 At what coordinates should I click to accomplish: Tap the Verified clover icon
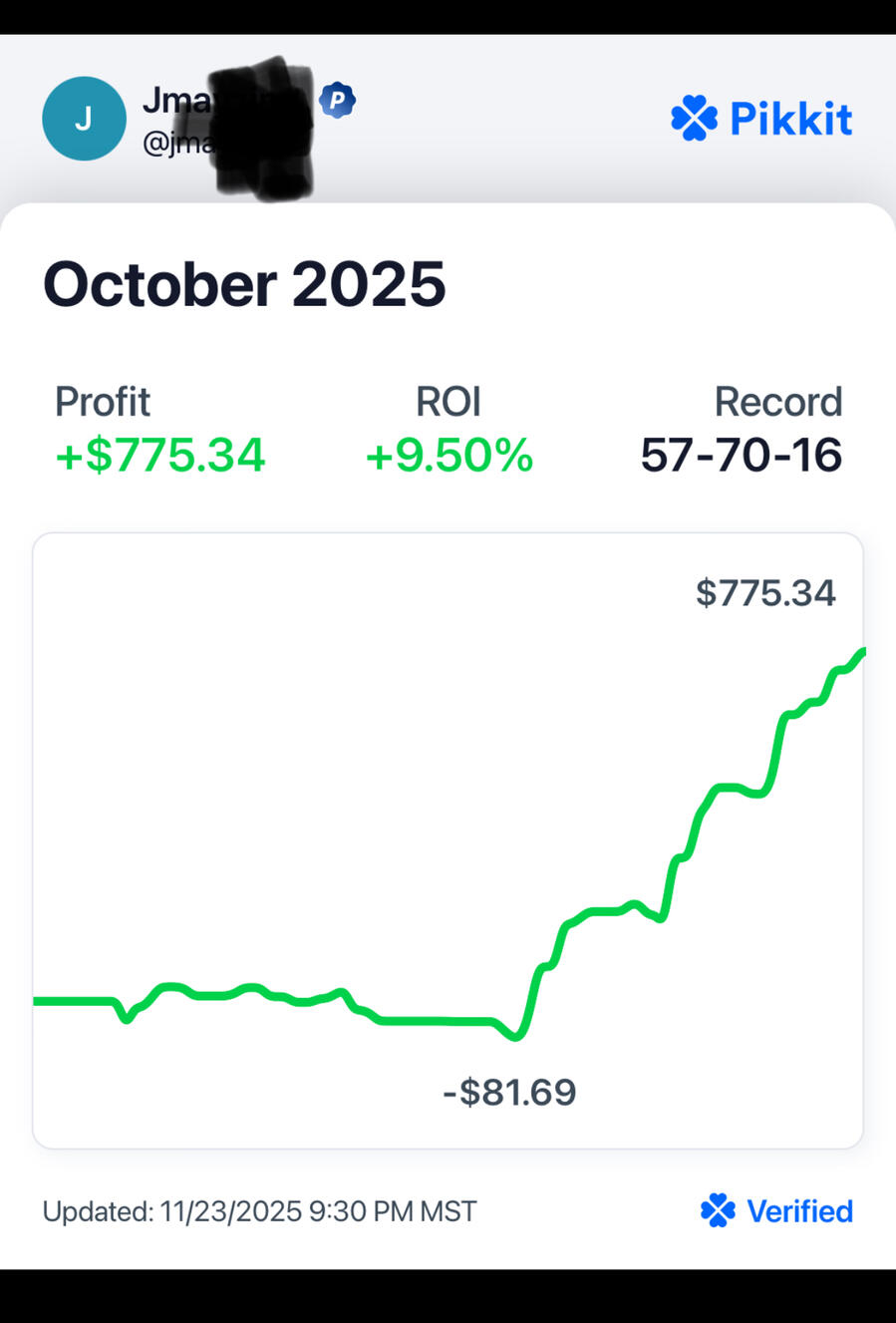[x=718, y=1210]
